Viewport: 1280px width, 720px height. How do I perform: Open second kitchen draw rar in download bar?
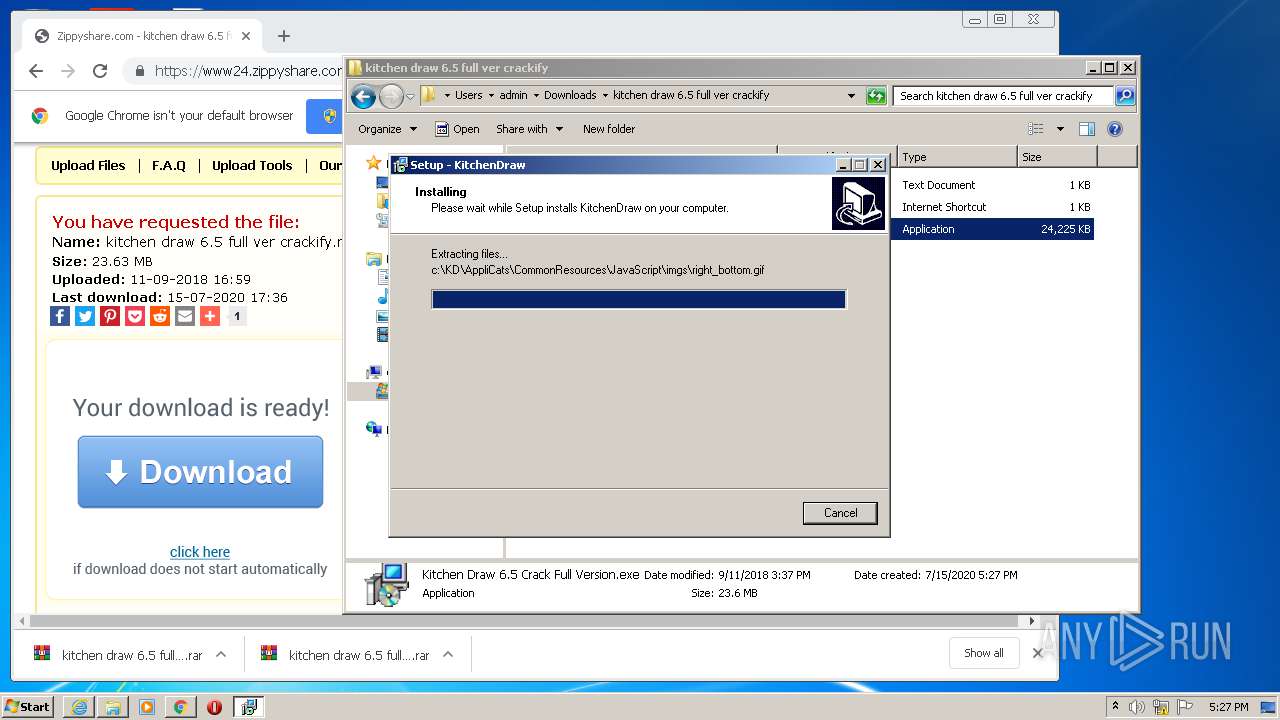(345, 655)
